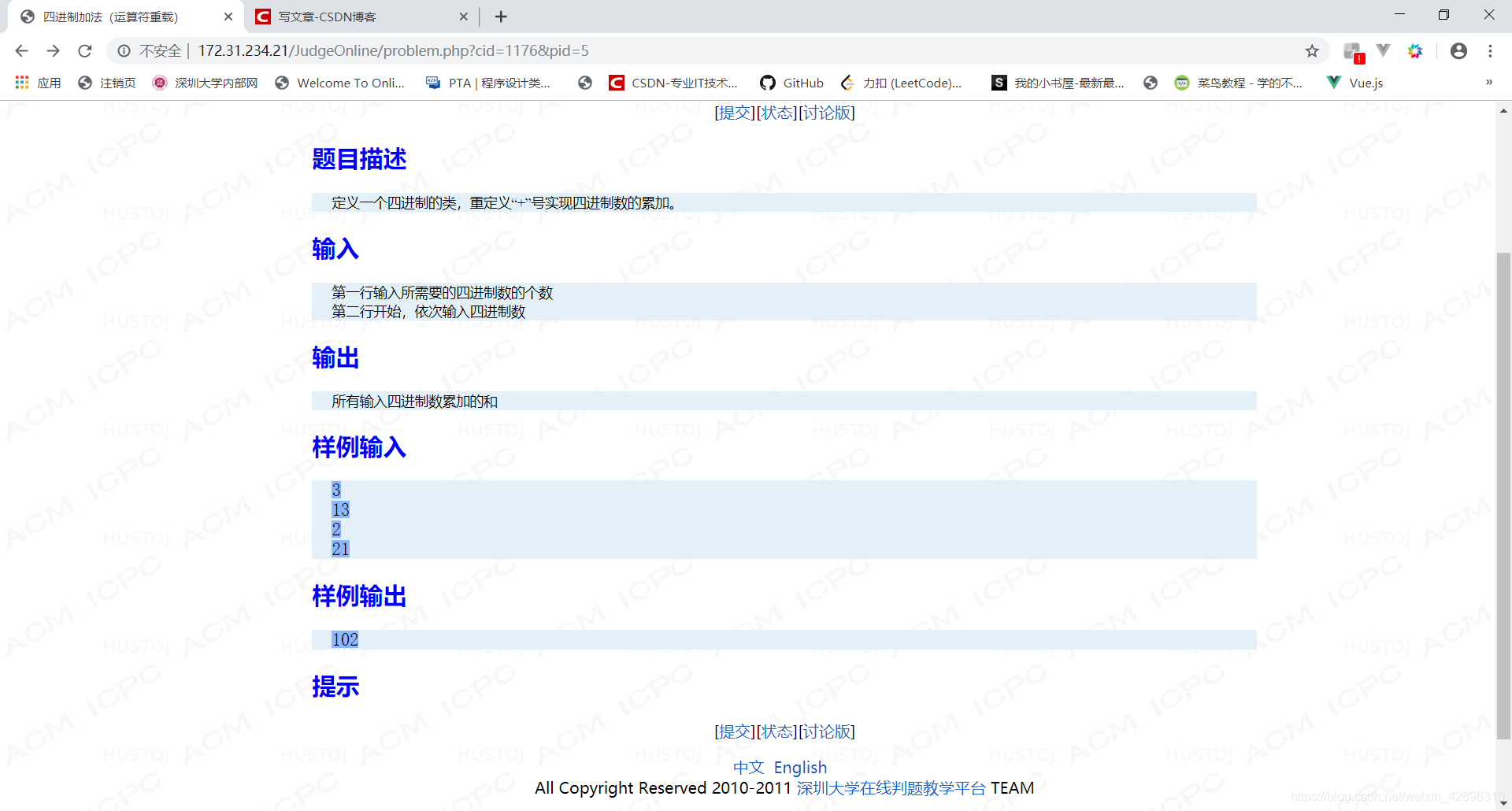Click the back navigation arrow
Viewport: 1512px width, 811px height.
click(x=21, y=50)
